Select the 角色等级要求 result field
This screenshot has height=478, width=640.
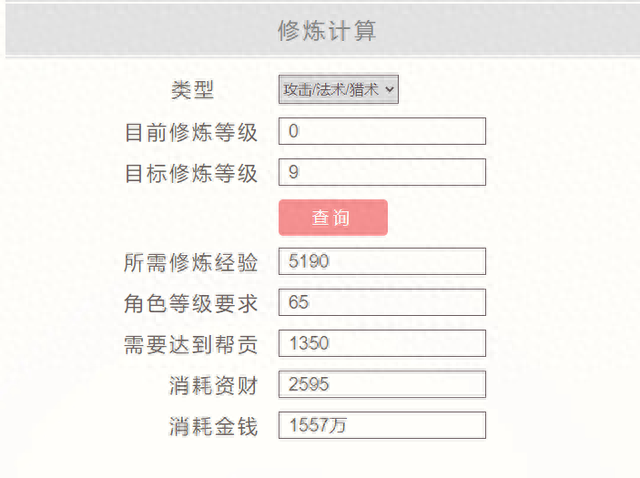tap(382, 302)
